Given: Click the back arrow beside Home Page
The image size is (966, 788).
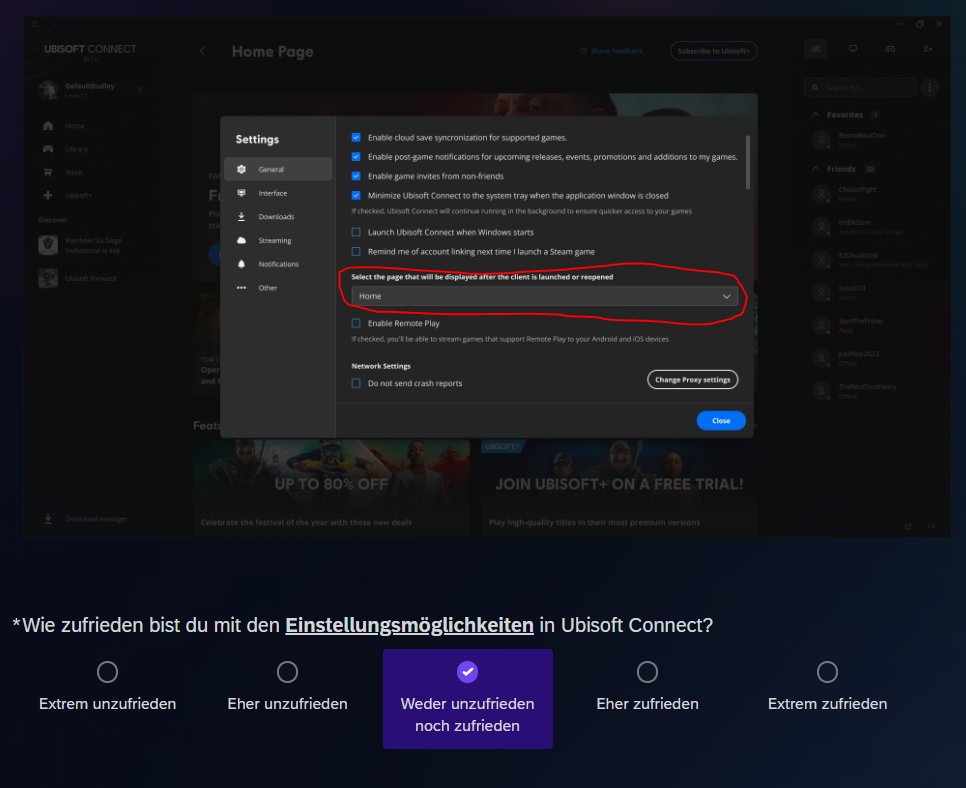Looking at the screenshot, I should pyautogui.click(x=202, y=51).
